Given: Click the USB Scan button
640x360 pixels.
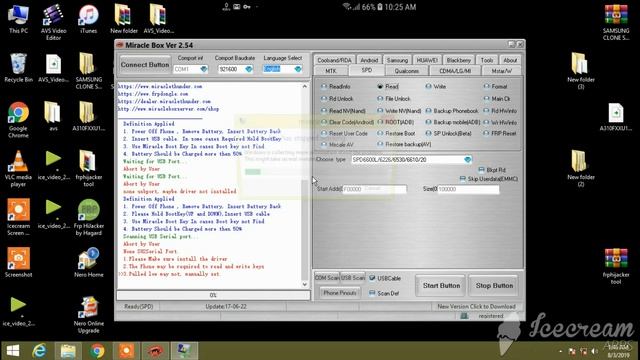Looking at the screenshot, I should tap(353, 278).
